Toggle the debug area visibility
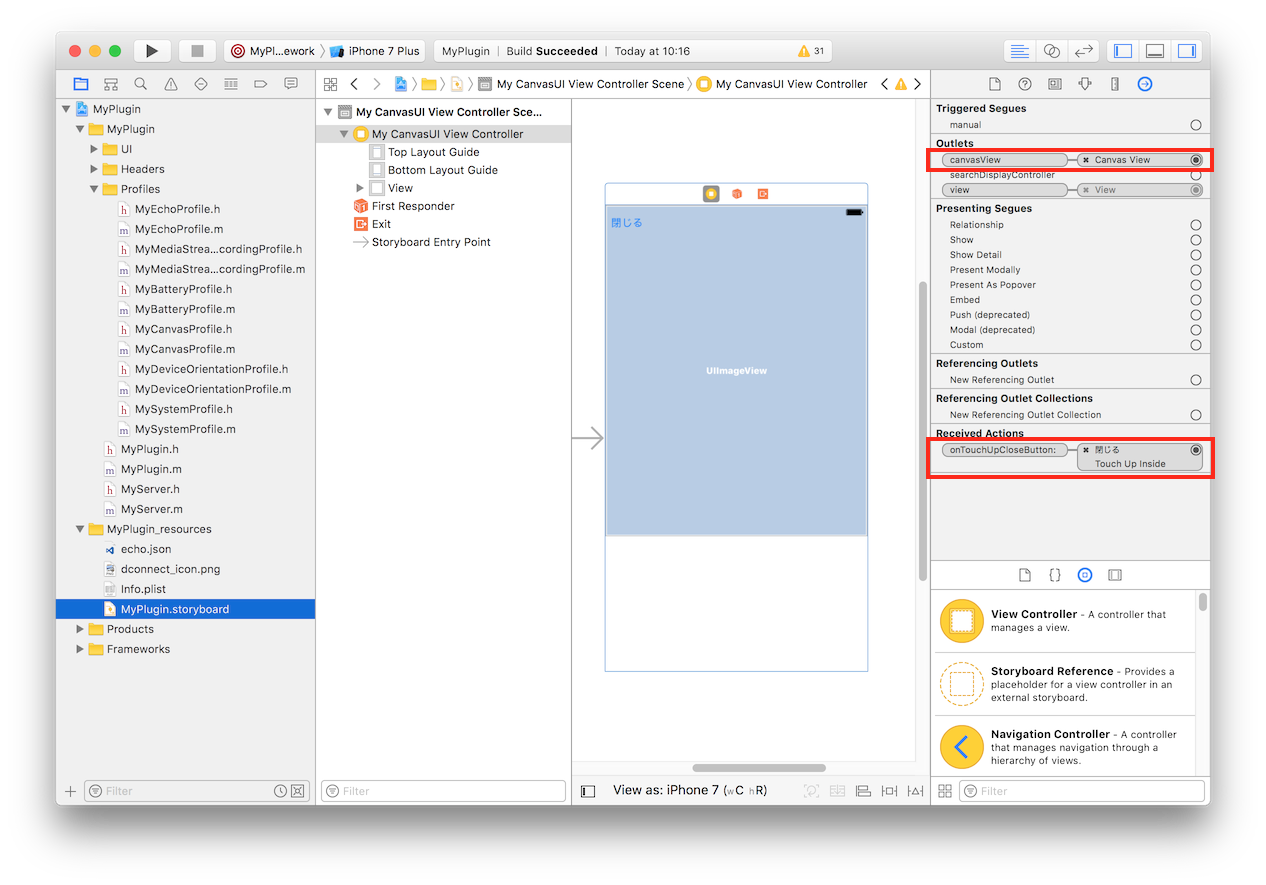Image resolution: width=1266 pixels, height=885 pixels. pos(1155,51)
